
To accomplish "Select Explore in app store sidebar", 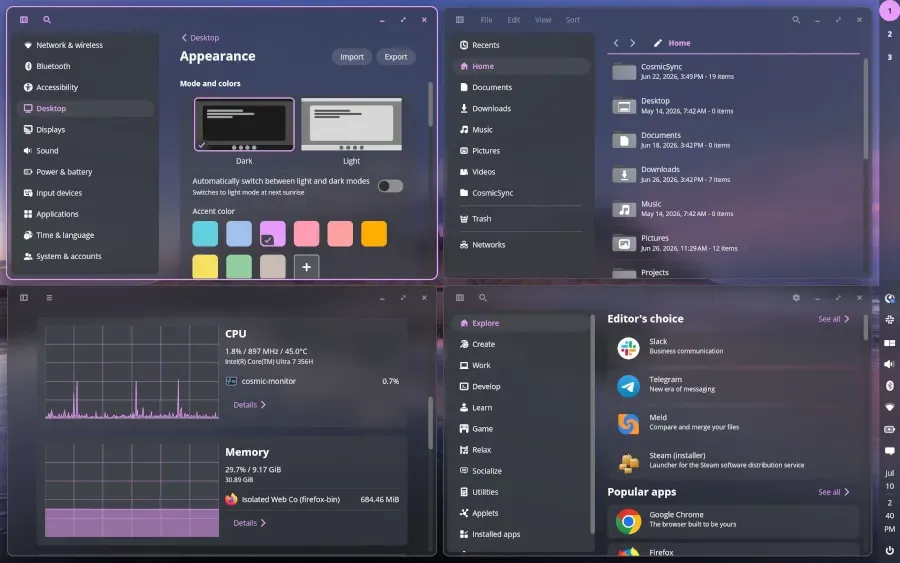I will pyautogui.click(x=521, y=323).
